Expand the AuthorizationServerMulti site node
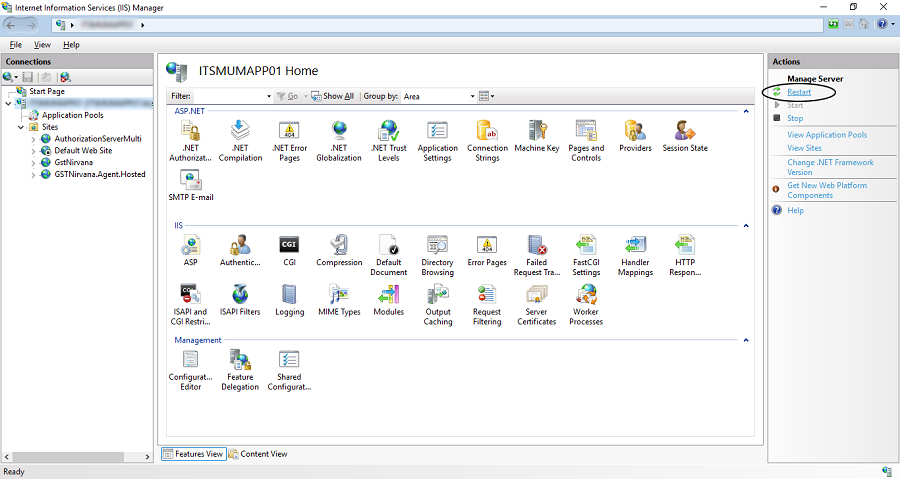The width and height of the screenshot is (900, 479). pyautogui.click(x=33, y=139)
